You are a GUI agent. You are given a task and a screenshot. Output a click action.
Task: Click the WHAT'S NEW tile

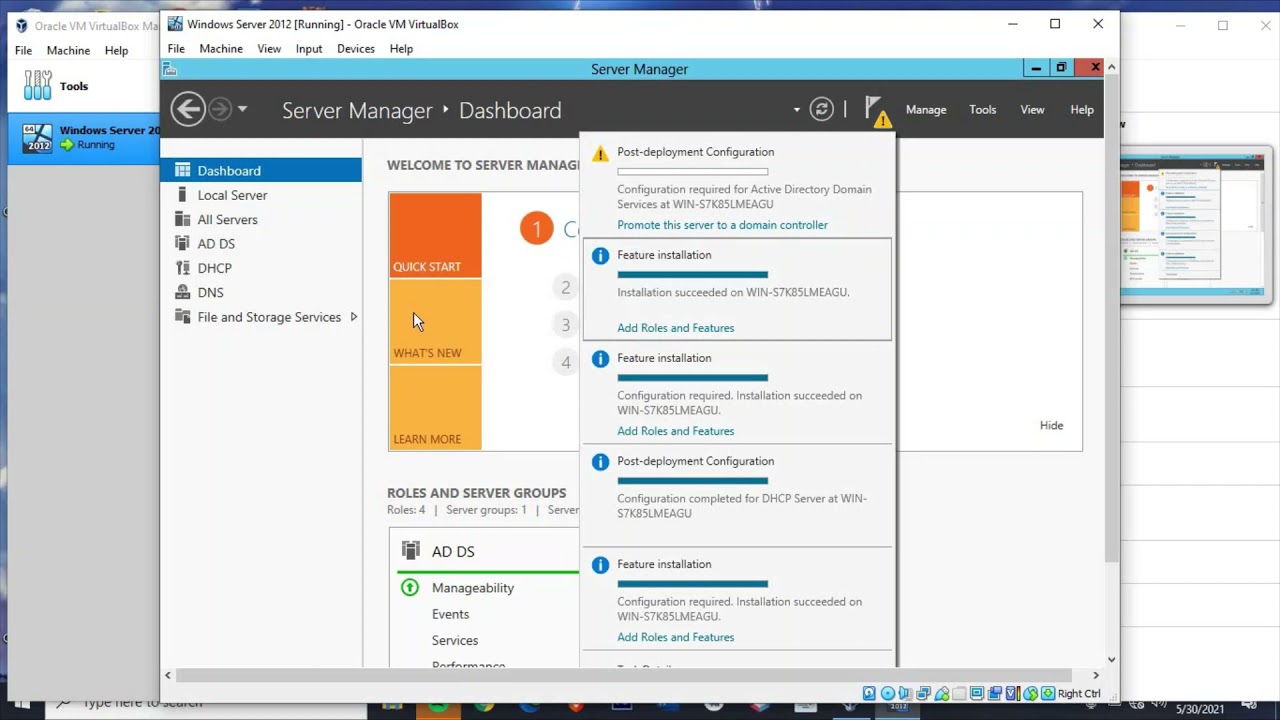(435, 322)
